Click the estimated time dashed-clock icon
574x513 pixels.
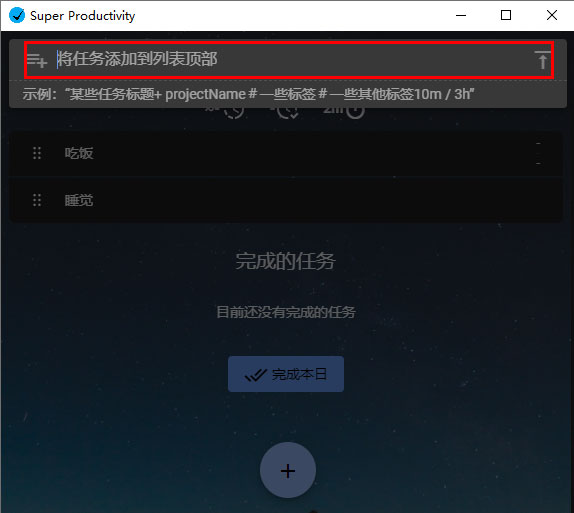pos(234,111)
